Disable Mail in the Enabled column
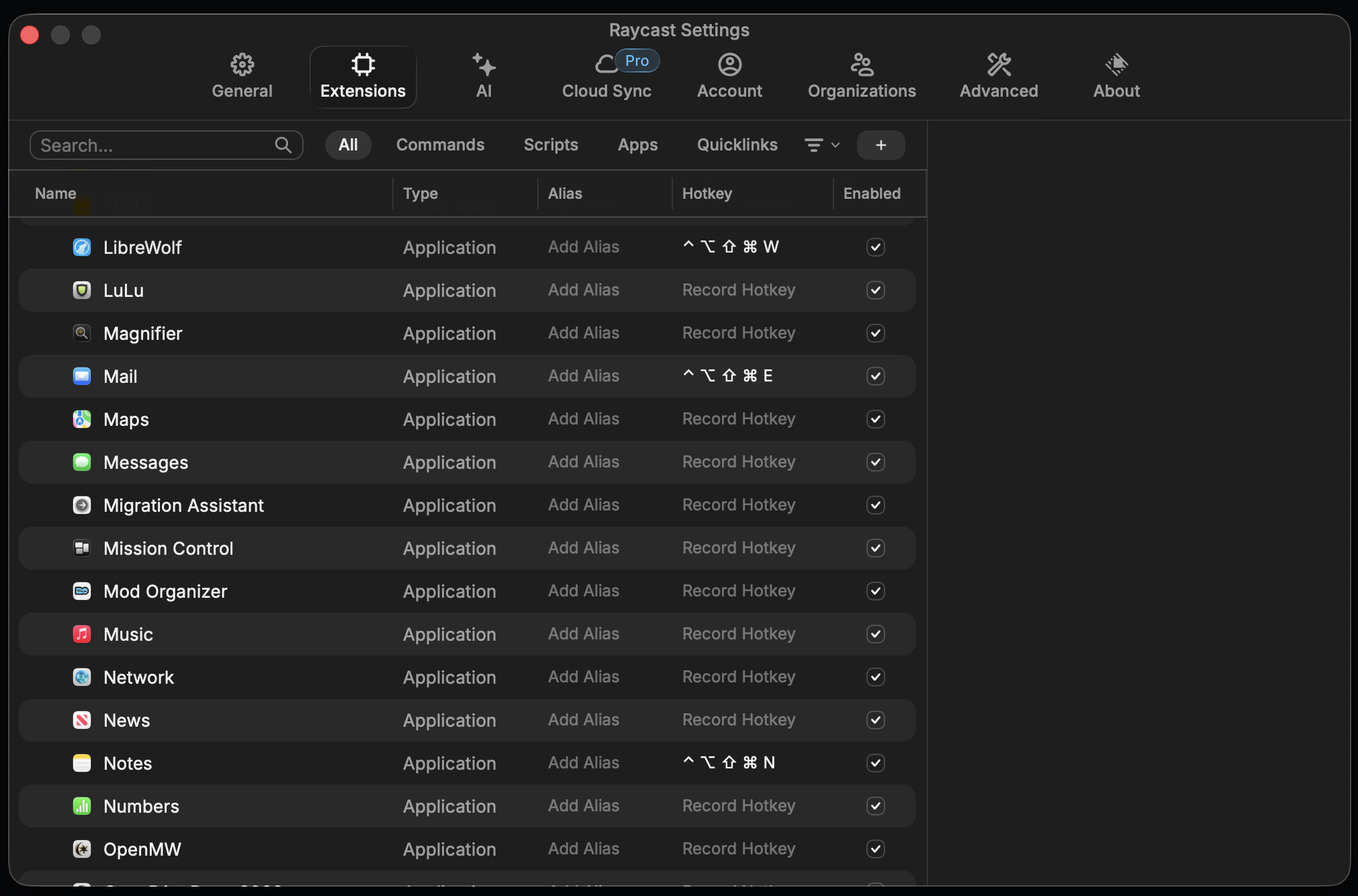Viewport: 1358px width, 896px height. pyautogui.click(x=876, y=376)
